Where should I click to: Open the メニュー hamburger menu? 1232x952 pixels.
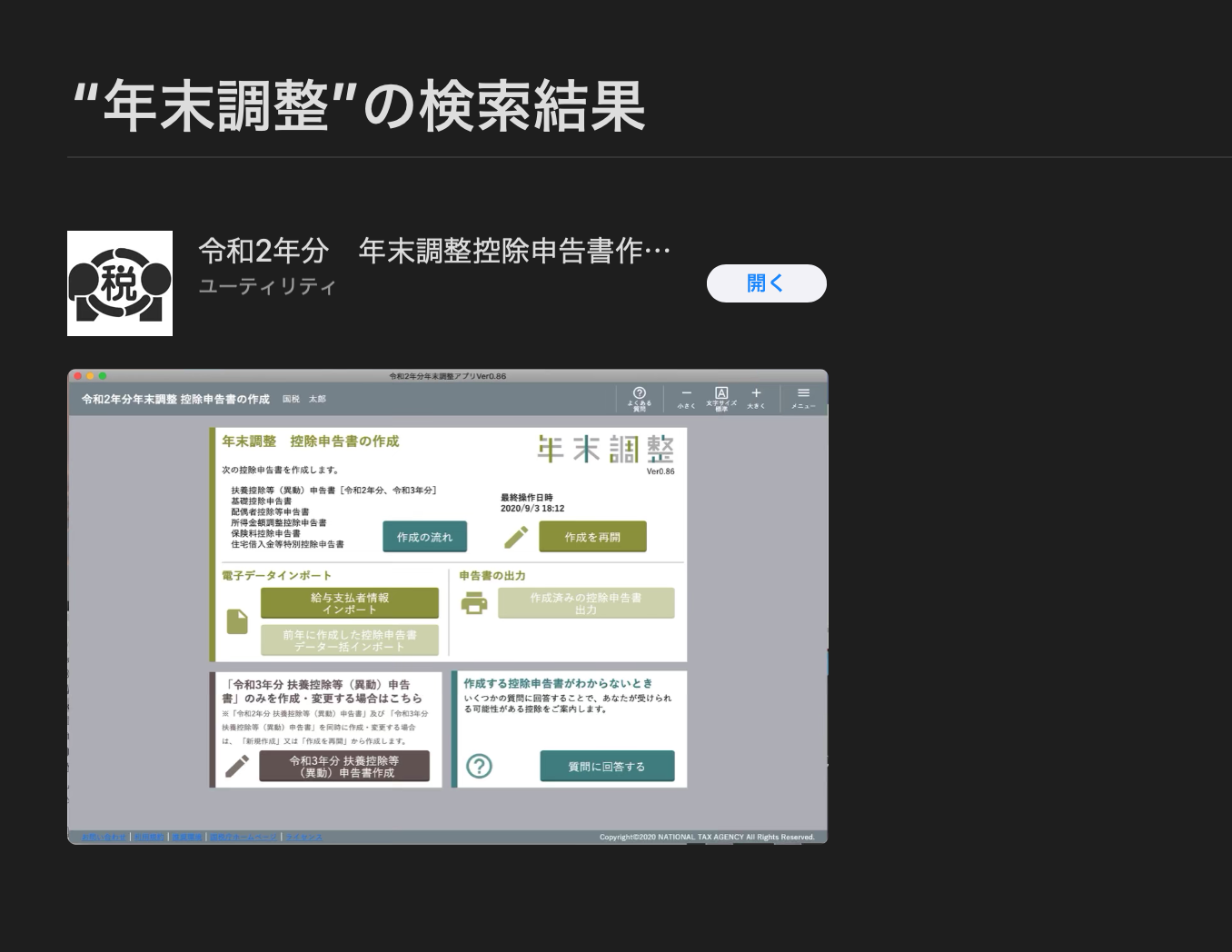(x=803, y=397)
